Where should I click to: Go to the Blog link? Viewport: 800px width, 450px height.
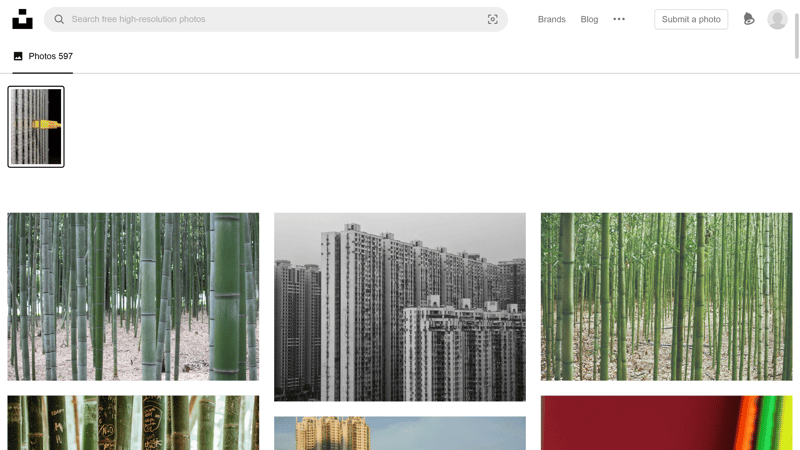(x=589, y=19)
